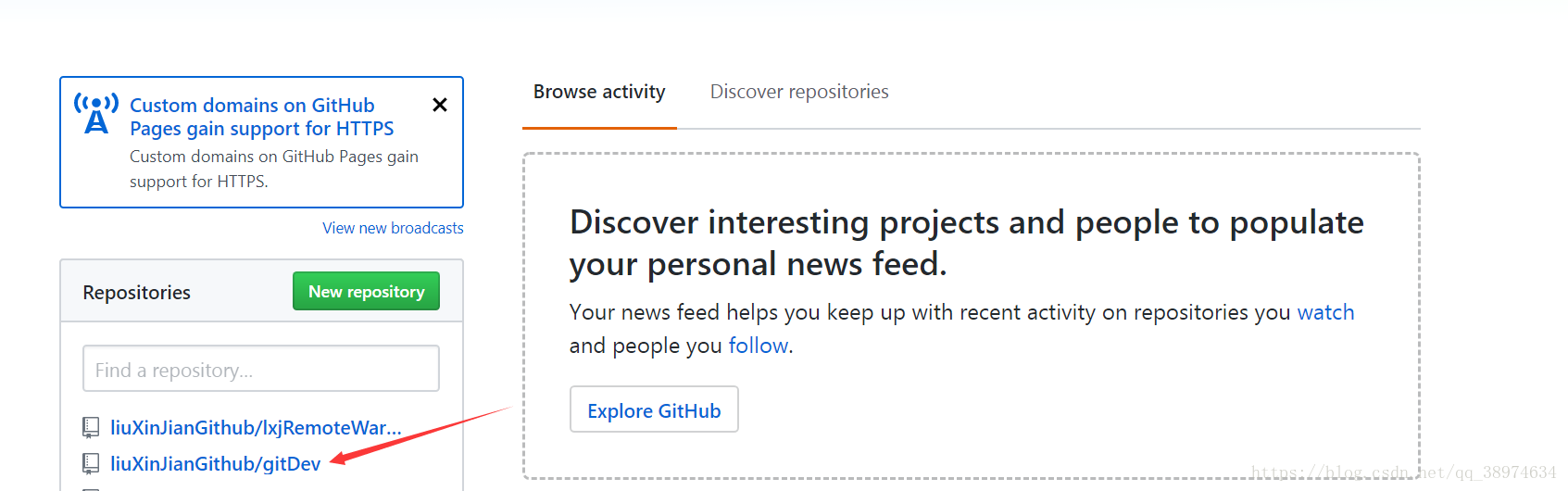Click the repo icon beside gitDev

91,463
